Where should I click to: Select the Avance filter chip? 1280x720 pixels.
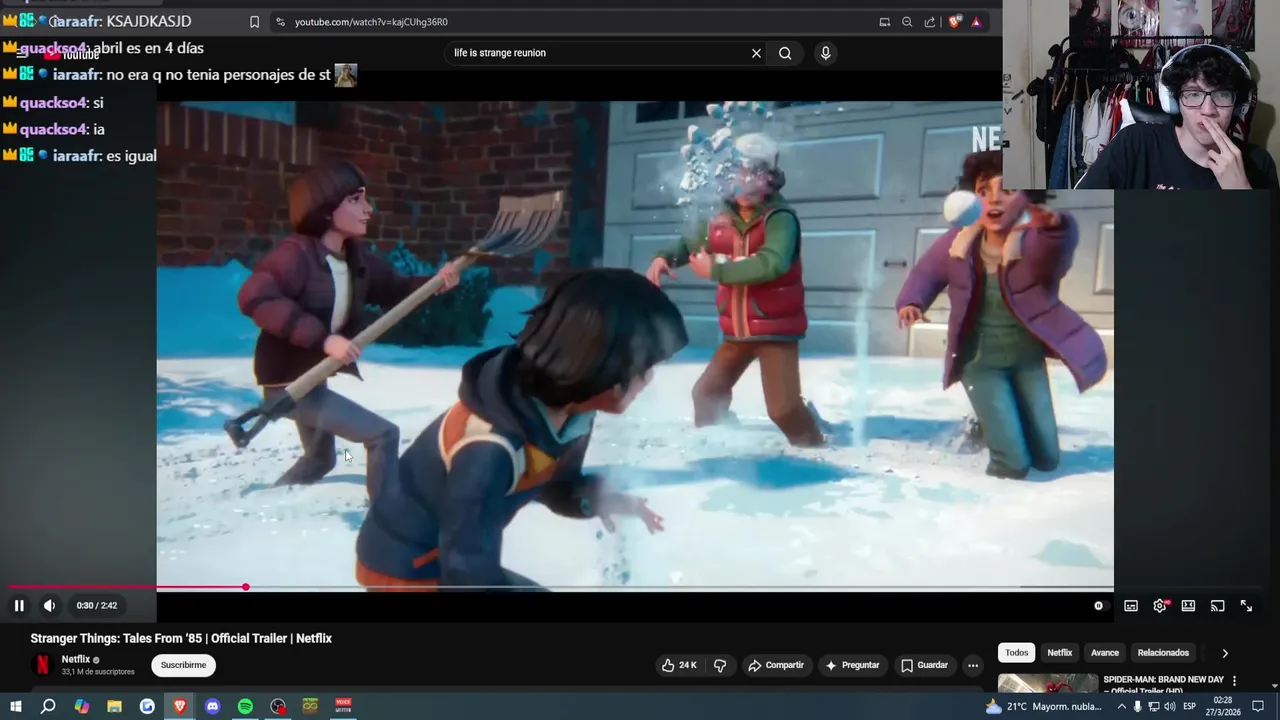pos(1105,653)
